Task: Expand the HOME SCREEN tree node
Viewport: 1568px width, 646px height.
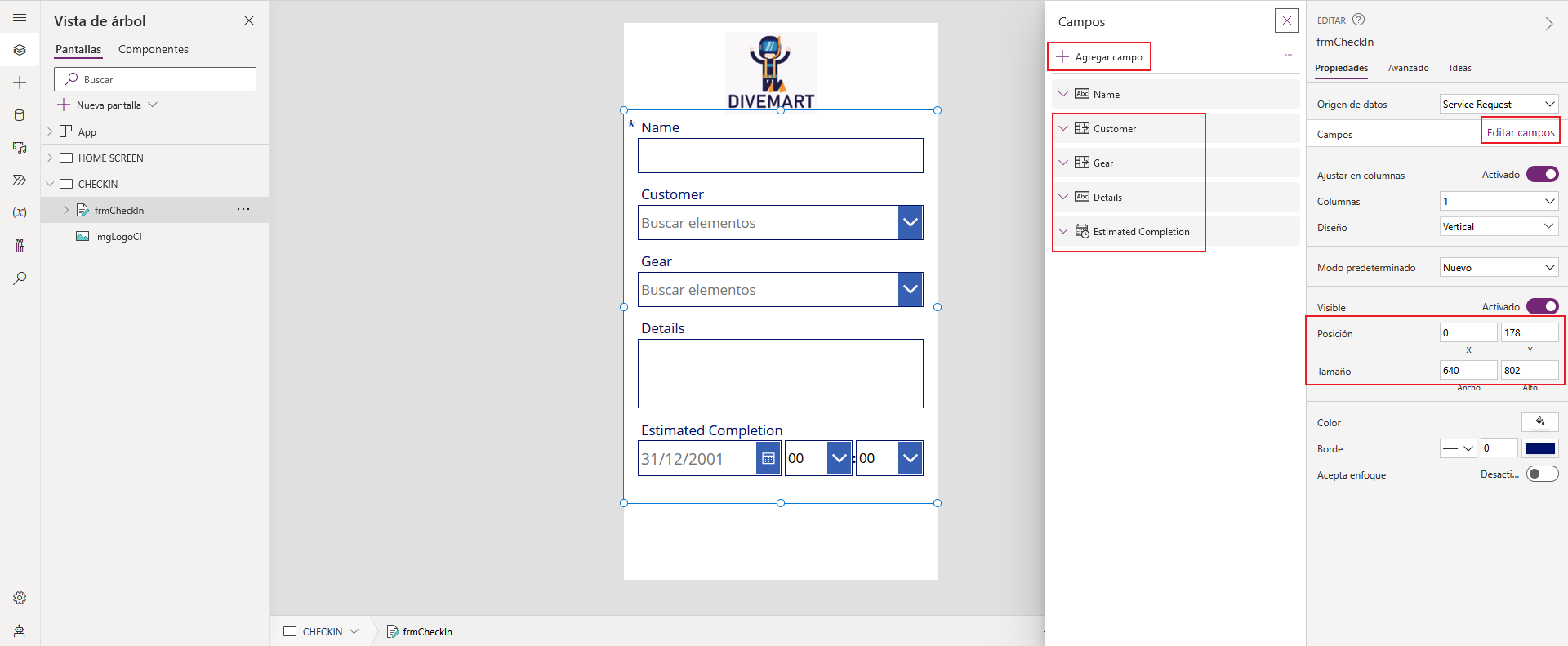Action: tap(50, 158)
